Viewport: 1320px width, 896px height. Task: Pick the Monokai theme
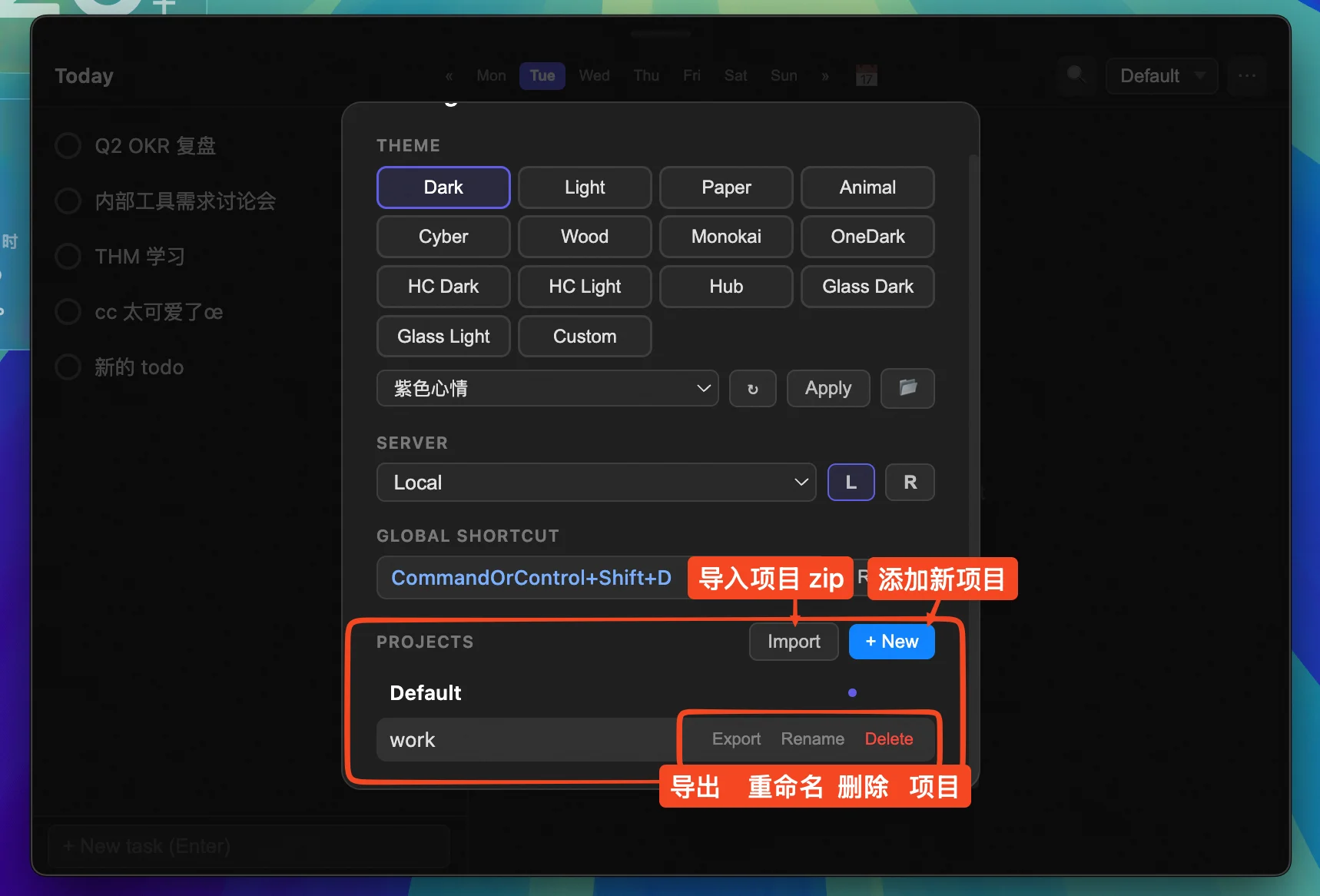726,237
